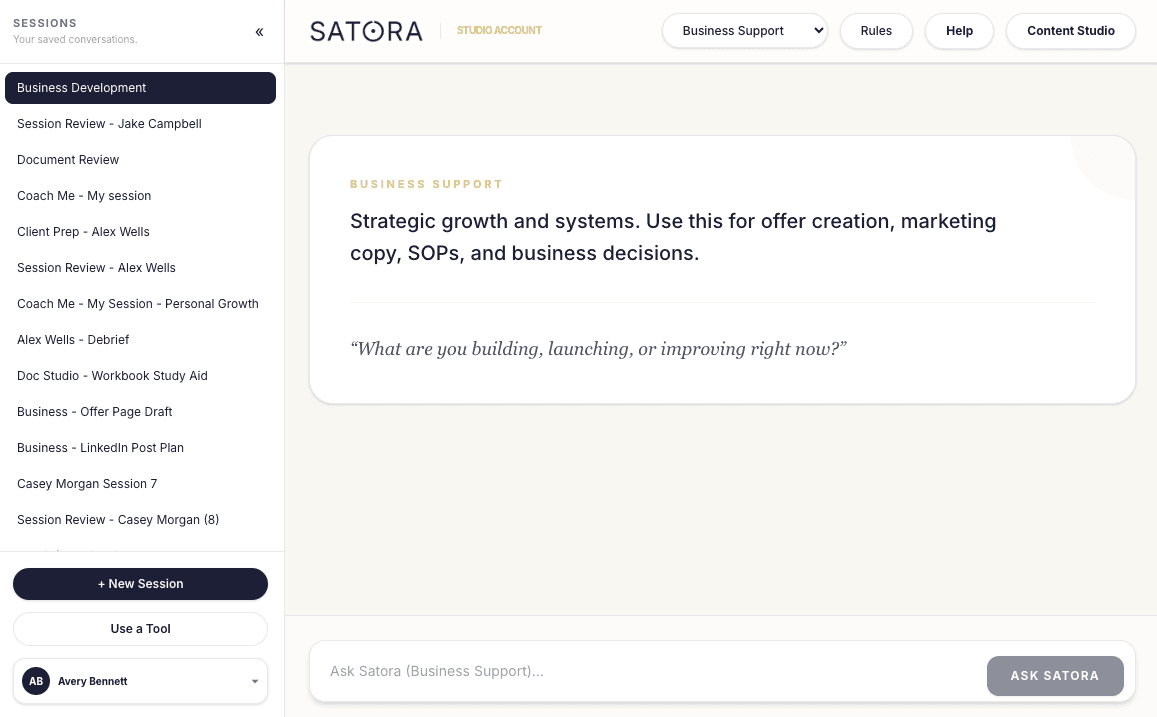Click Use a Tool
Image resolution: width=1157 pixels, height=717 pixels.
tap(140, 628)
